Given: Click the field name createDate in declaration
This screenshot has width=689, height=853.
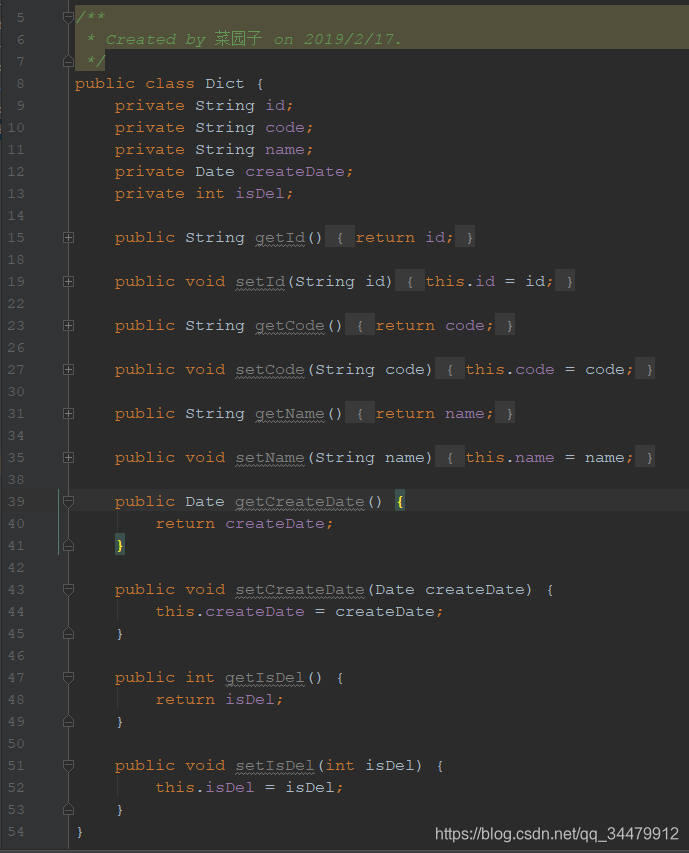Looking at the screenshot, I should point(295,172).
